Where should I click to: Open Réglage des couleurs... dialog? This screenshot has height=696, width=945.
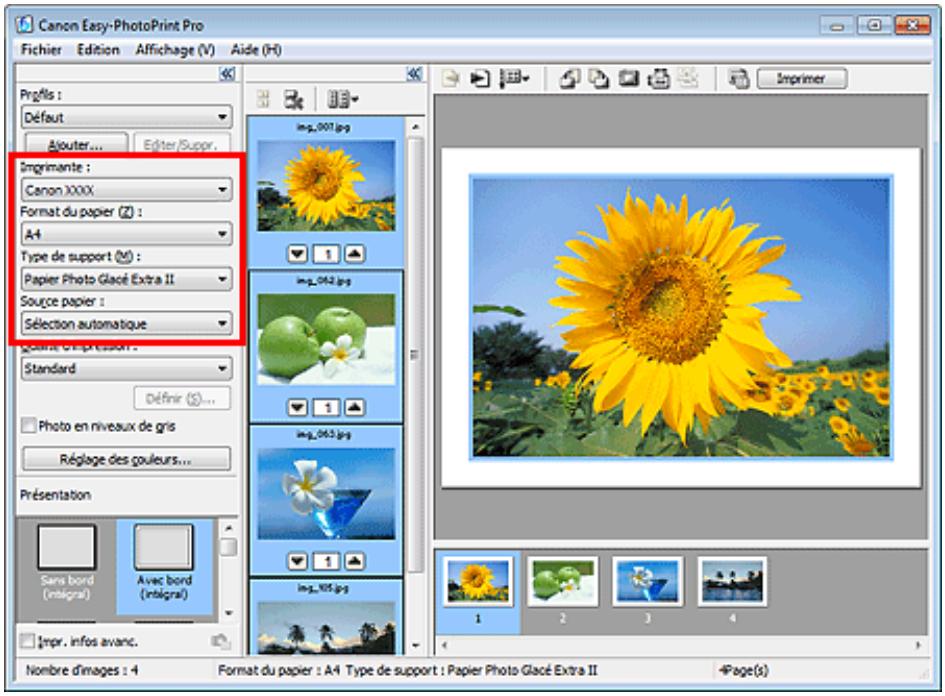(127, 459)
